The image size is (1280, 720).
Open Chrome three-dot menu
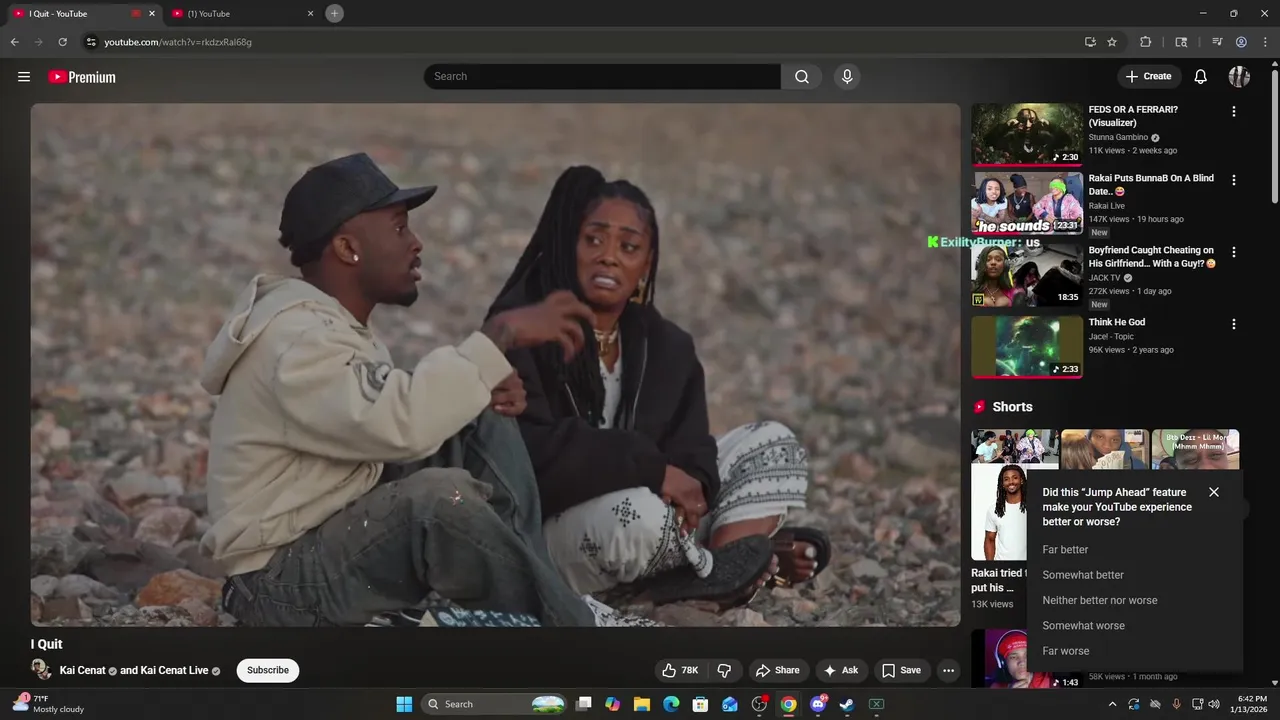(1265, 42)
